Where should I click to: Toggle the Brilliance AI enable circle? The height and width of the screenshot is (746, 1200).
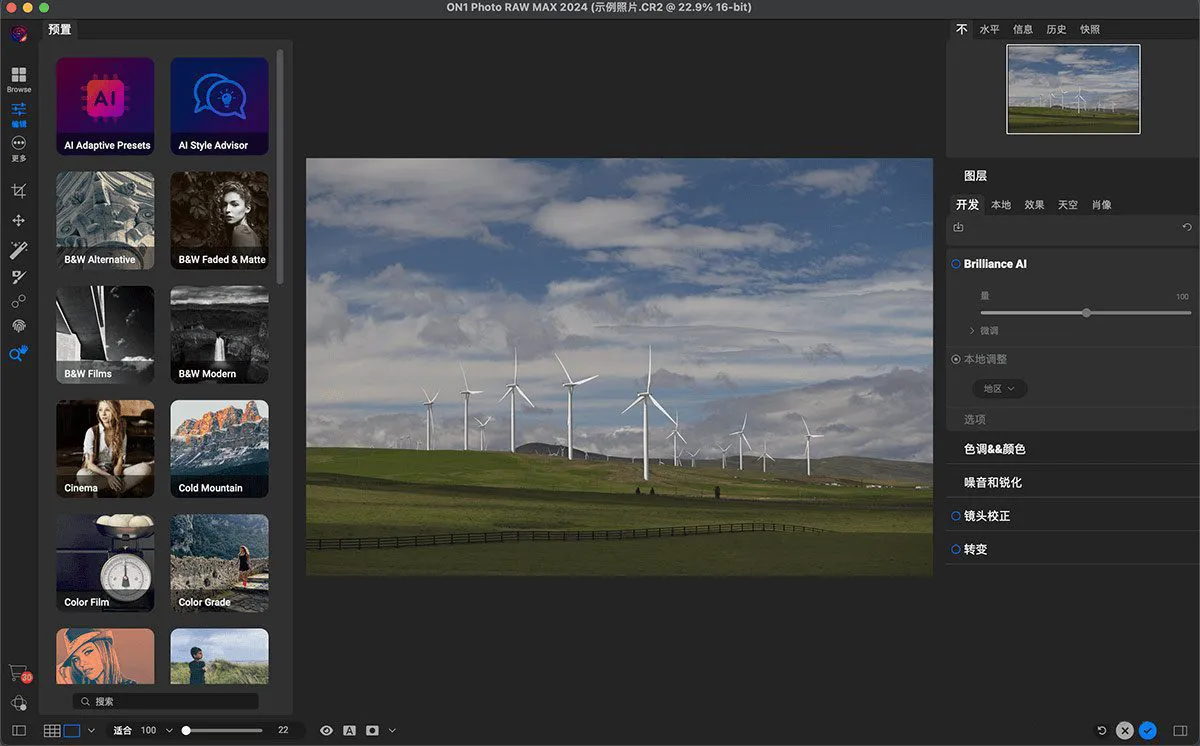point(956,264)
